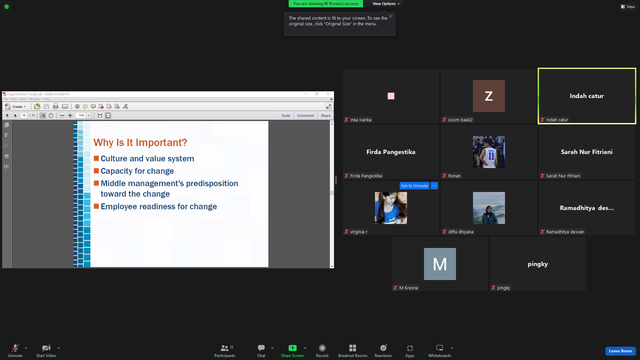Screen dimensions: 640x360
Task: Toggle fit-width scrolling mode in Acrobat
Action: tap(100, 116)
